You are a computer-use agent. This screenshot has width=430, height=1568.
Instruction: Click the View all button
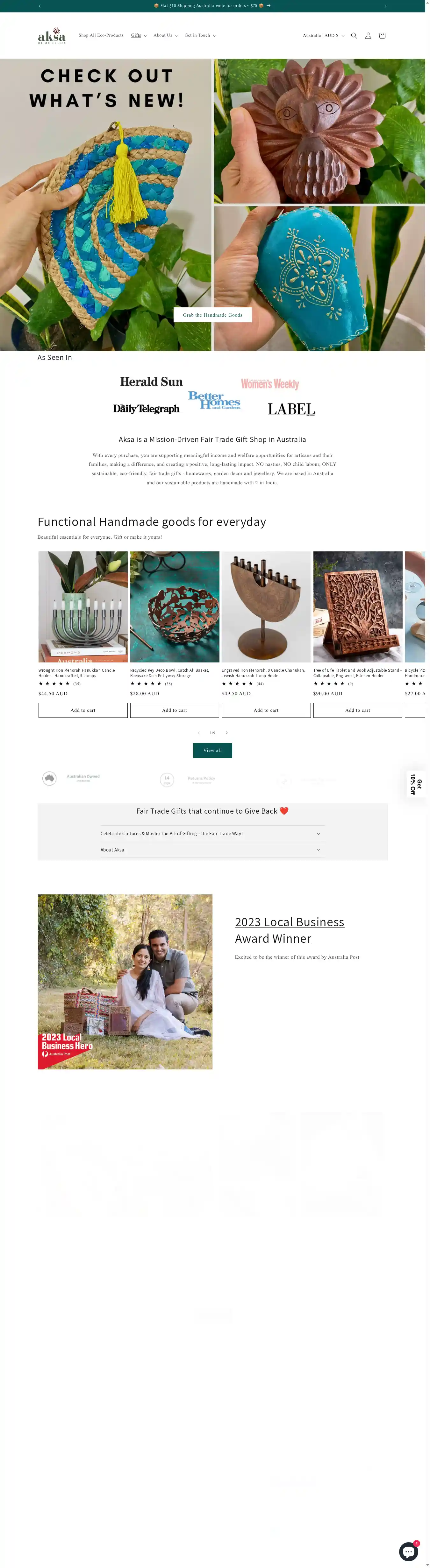pyautogui.click(x=212, y=751)
